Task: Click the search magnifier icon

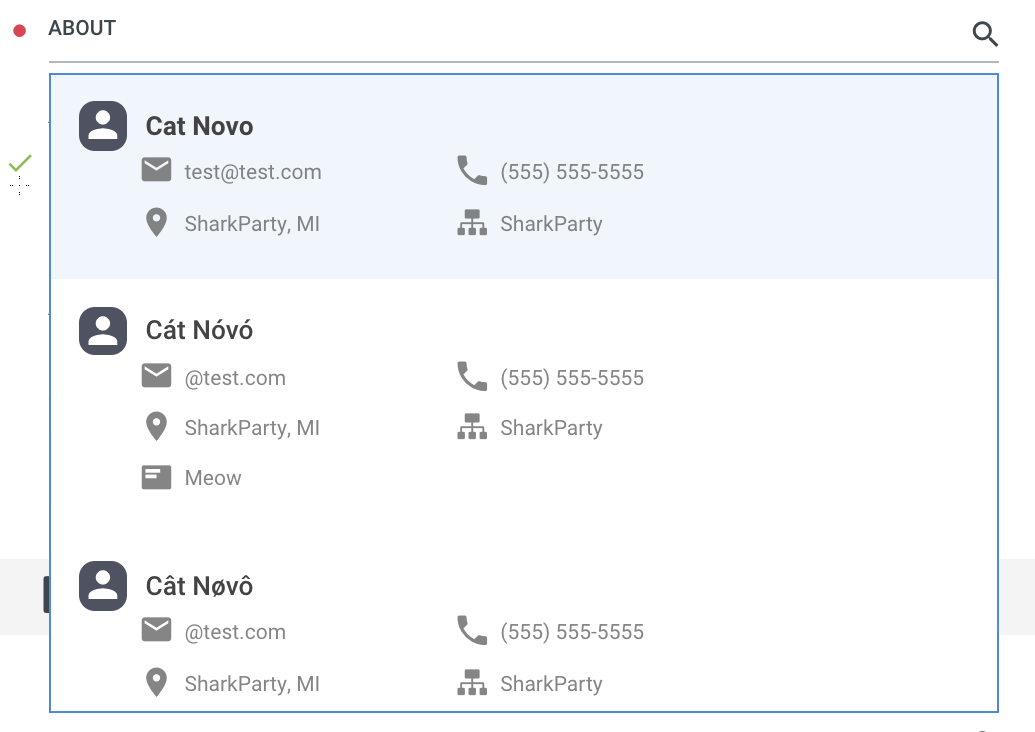Action: [985, 34]
